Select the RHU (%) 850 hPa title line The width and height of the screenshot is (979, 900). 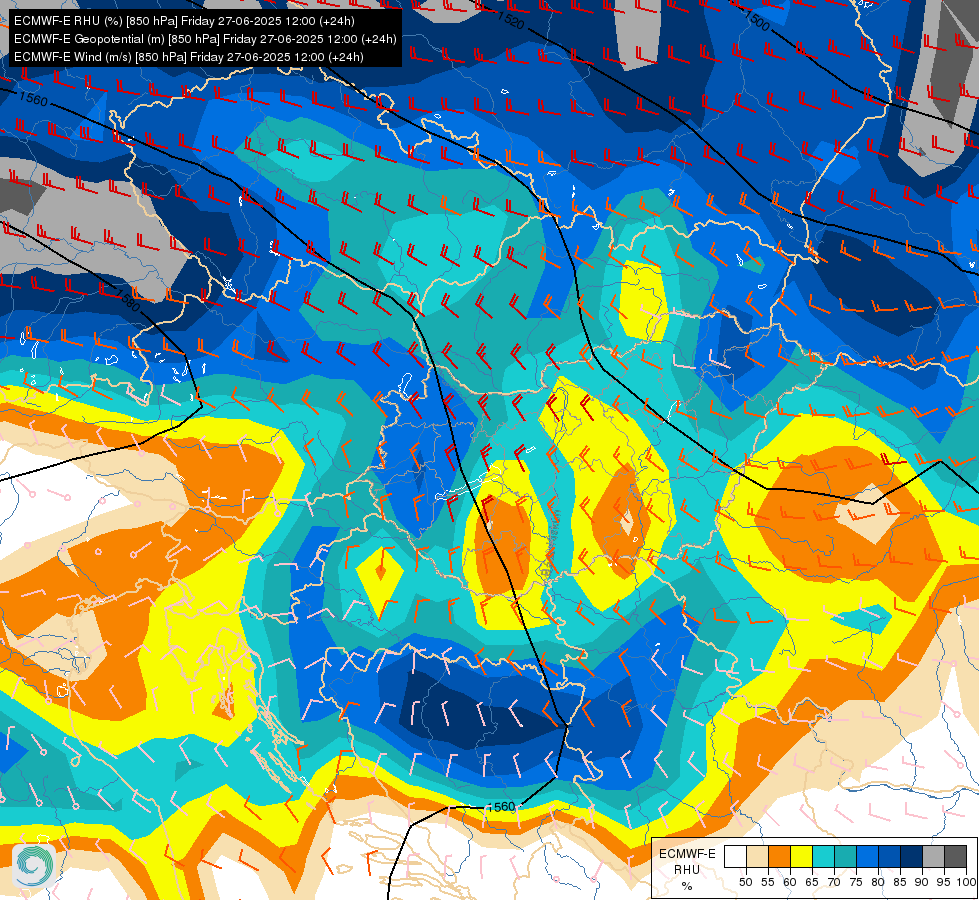pyautogui.click(x=184, y=21)
